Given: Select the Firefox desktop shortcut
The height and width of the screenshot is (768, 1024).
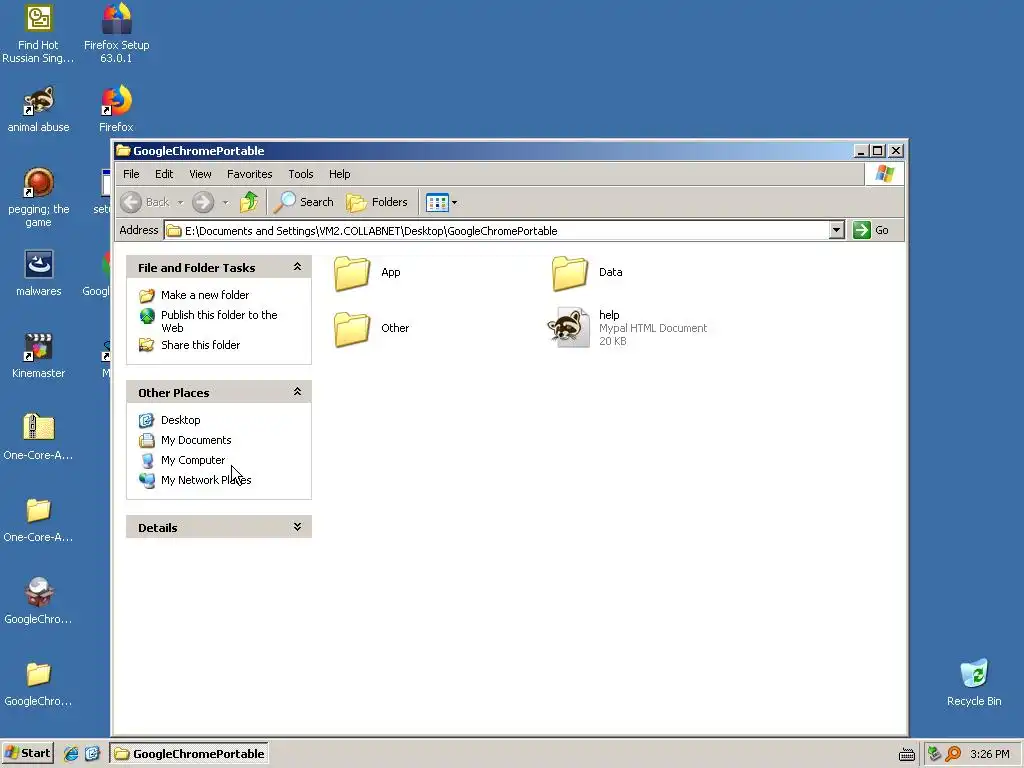Looking at the screenshot, I should click(116, 108).
